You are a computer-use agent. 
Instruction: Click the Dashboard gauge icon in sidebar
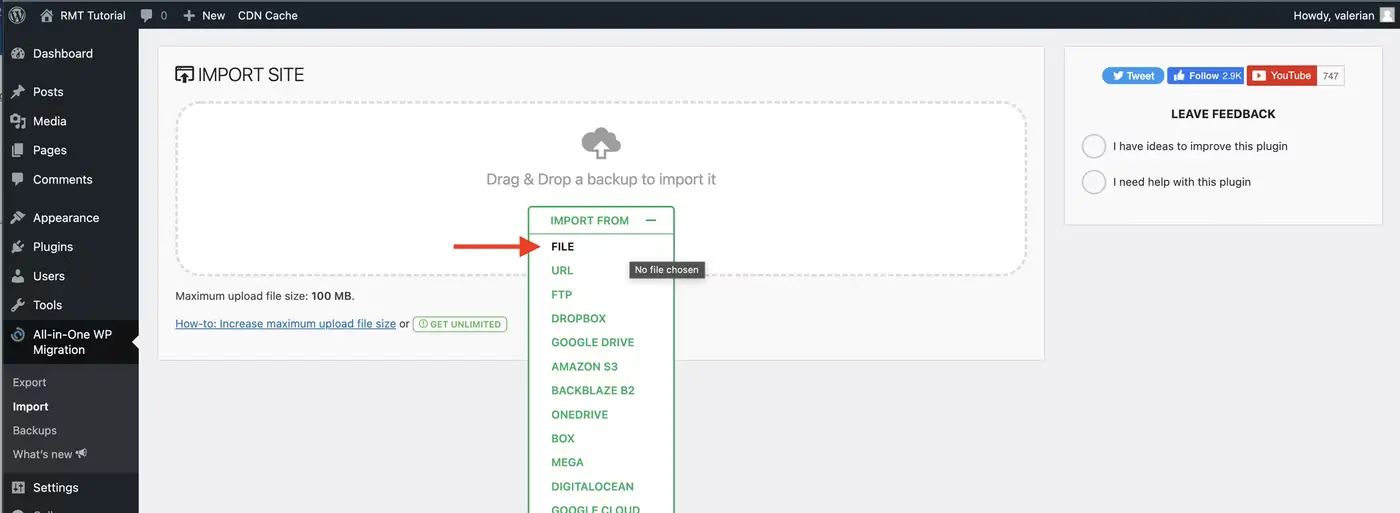pyautogui.click(x=18, y=54)
